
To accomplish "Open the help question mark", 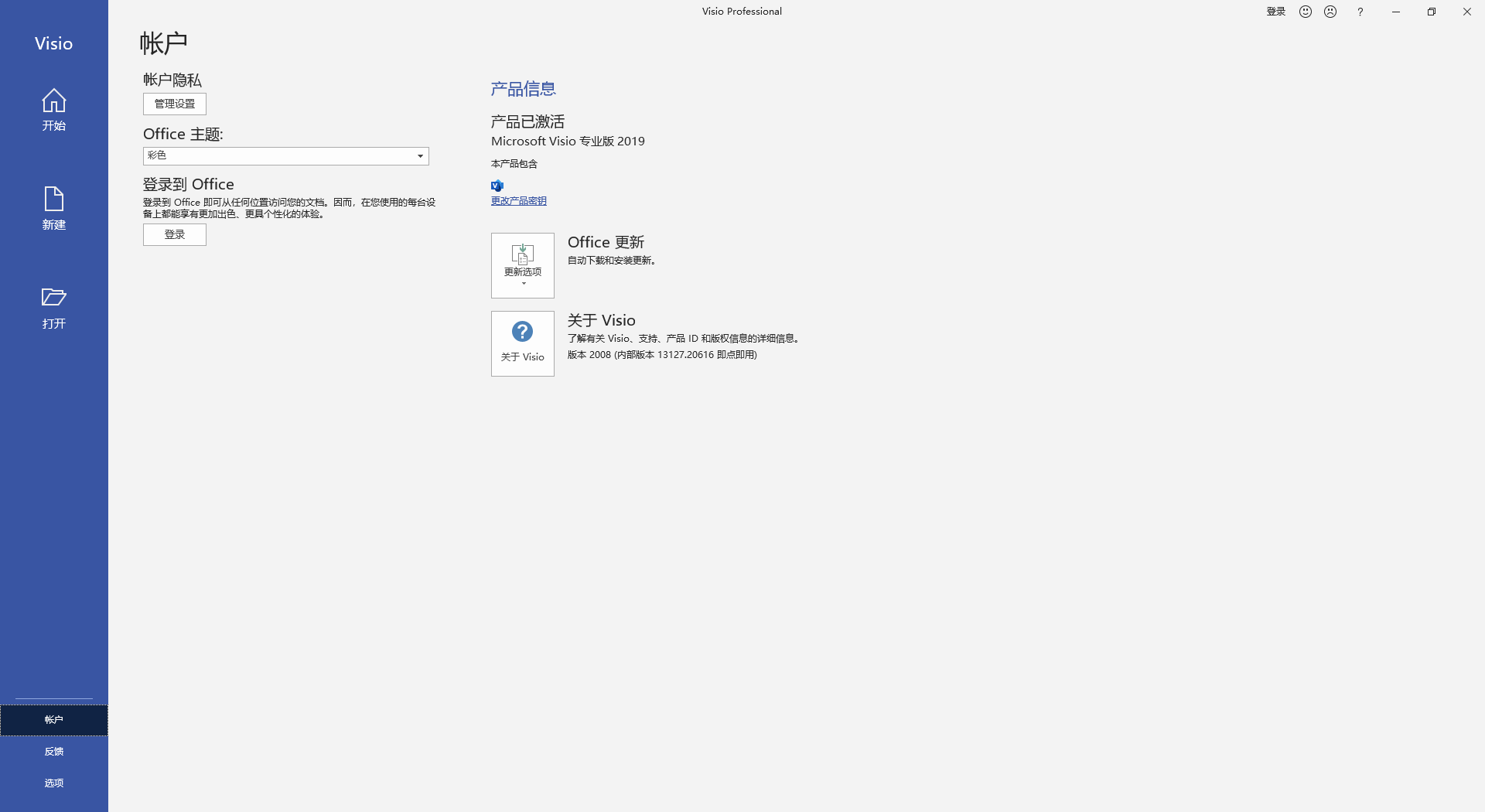I will click(1360, 12).
